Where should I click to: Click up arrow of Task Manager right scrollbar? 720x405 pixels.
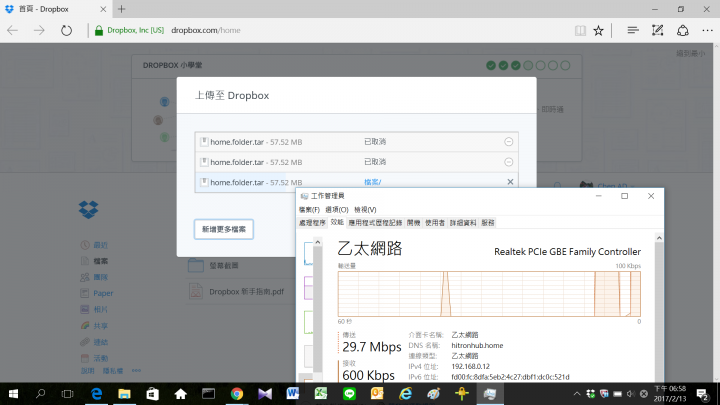tap(659, 238)
